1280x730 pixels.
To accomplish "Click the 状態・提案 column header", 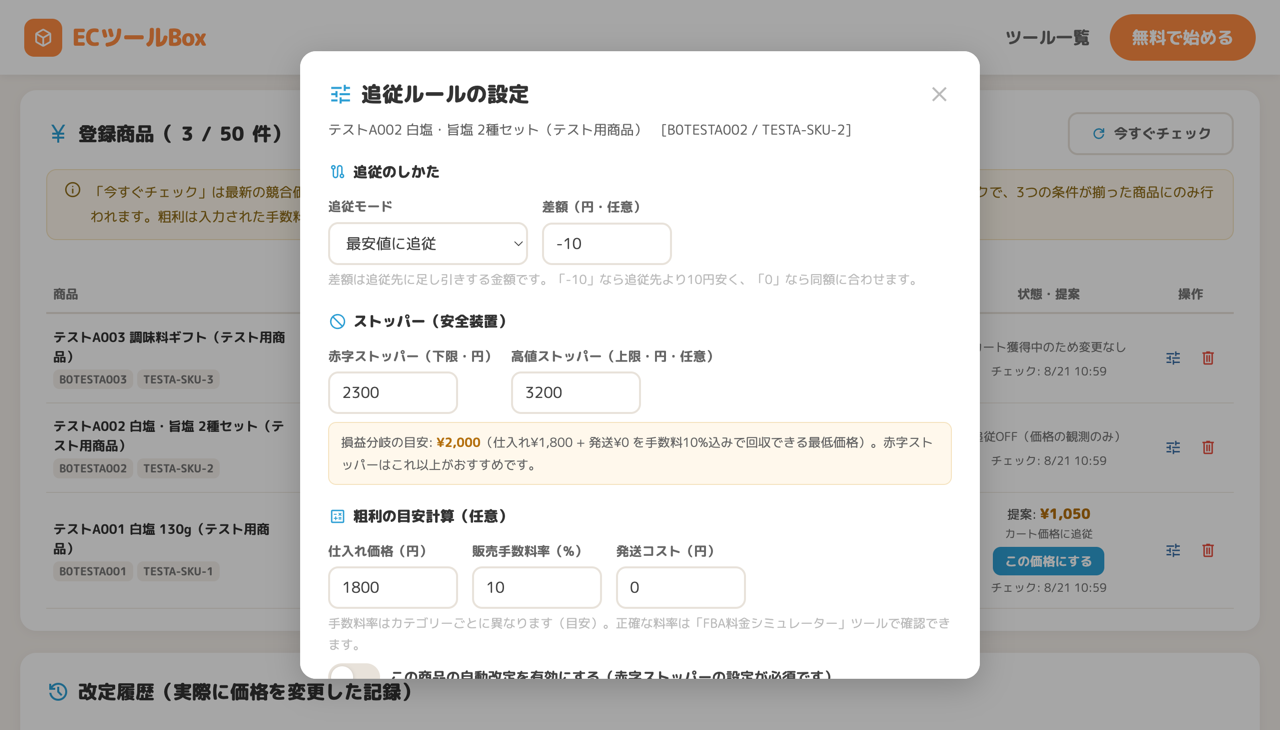I will click(1048, 294).
